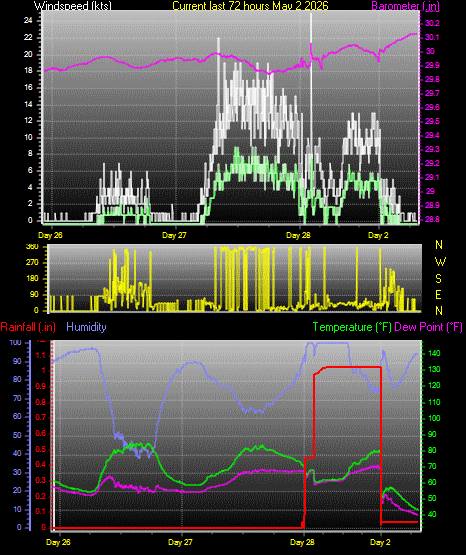The image size is (466, 555).
Task: Click the Humidity legend label
Action: click(86, 327)
